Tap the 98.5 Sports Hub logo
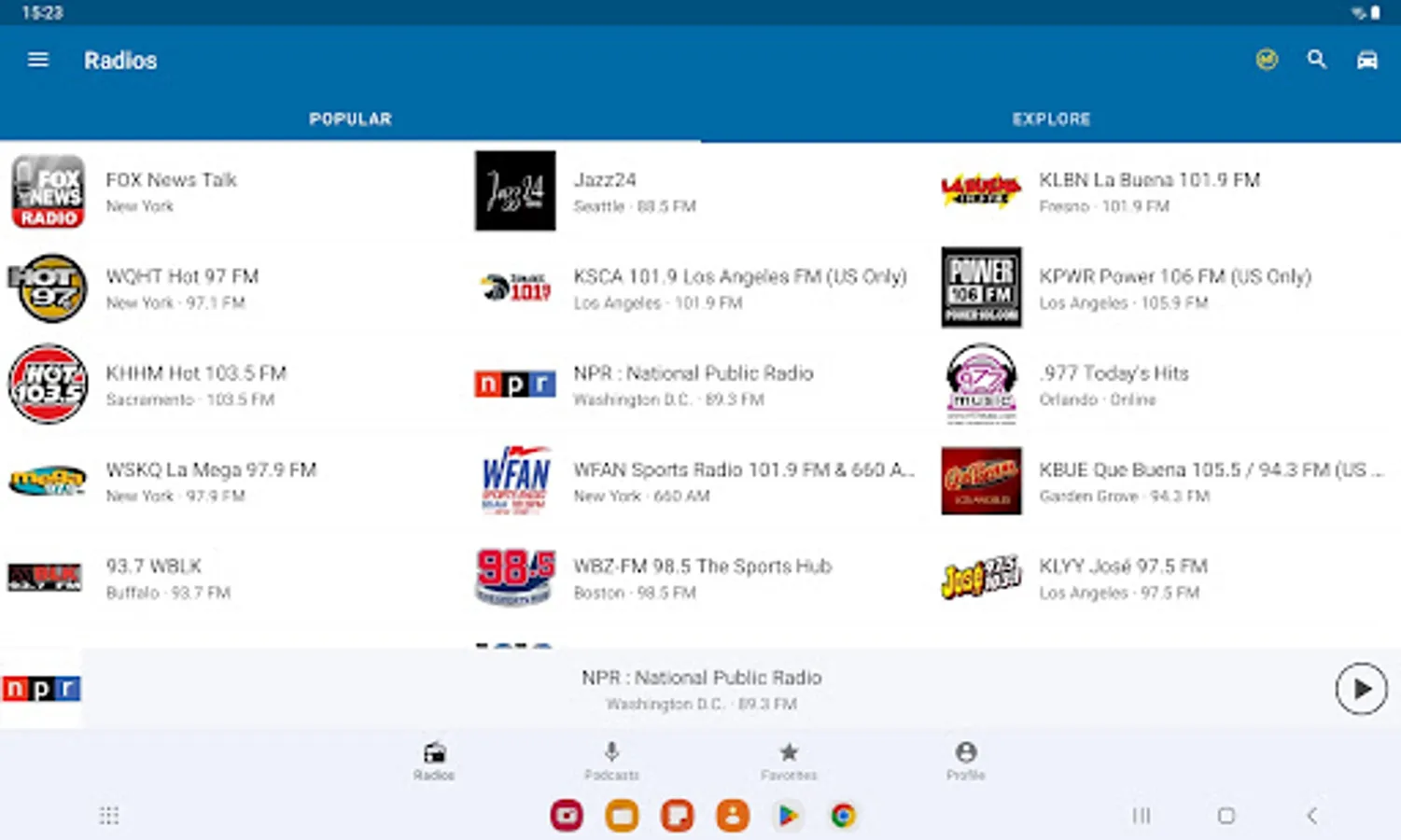This screenshot has height=840, width=1401. [515, 578]
